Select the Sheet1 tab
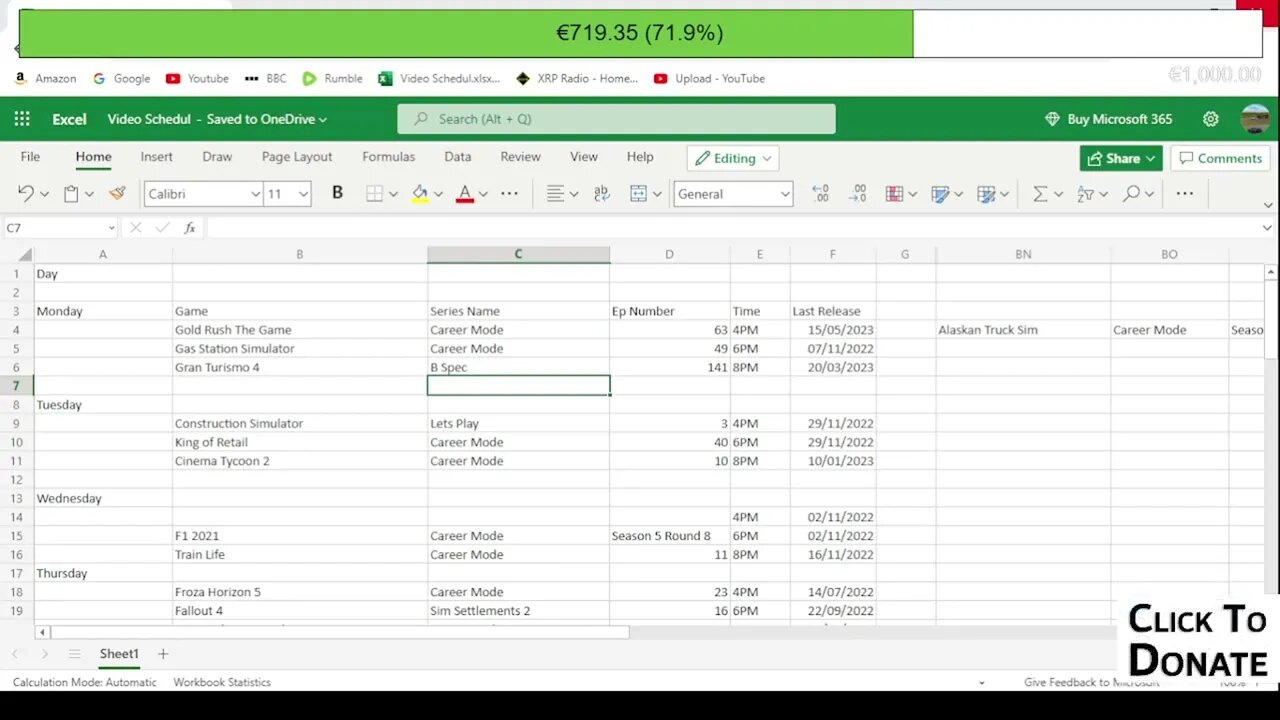Viewport: 1280px width, 720px height. (x=119, y=654)
